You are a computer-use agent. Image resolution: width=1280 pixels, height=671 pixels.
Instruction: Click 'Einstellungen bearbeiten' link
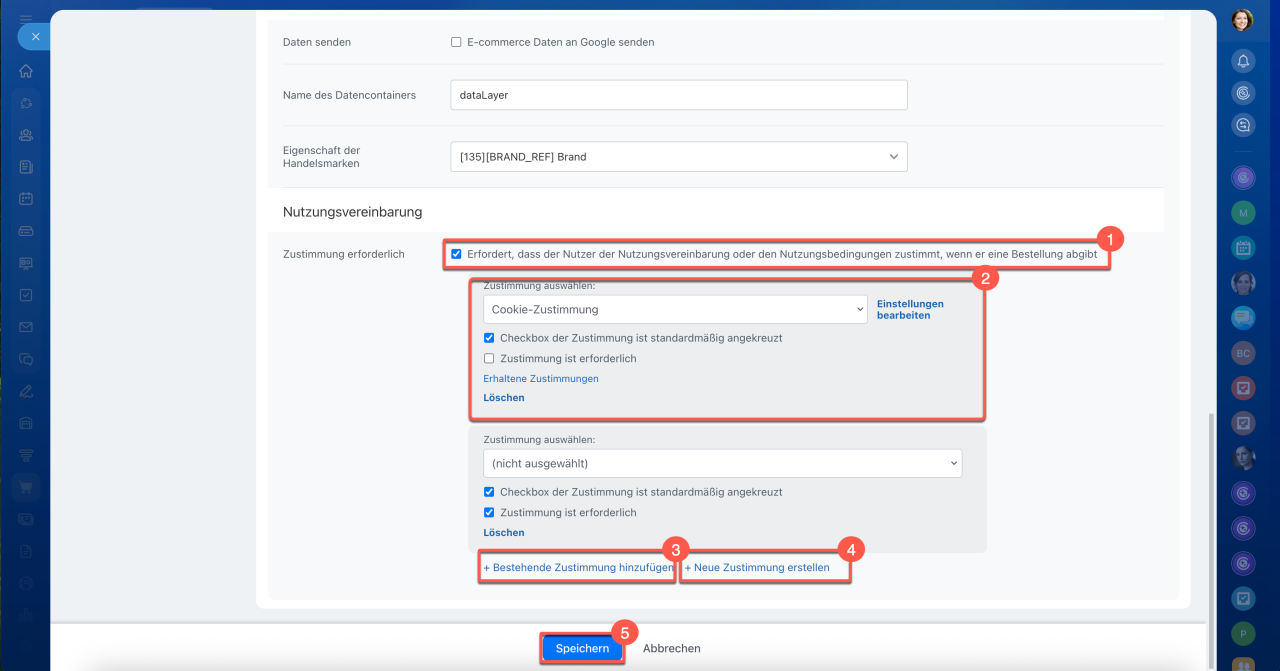[909, 309]
